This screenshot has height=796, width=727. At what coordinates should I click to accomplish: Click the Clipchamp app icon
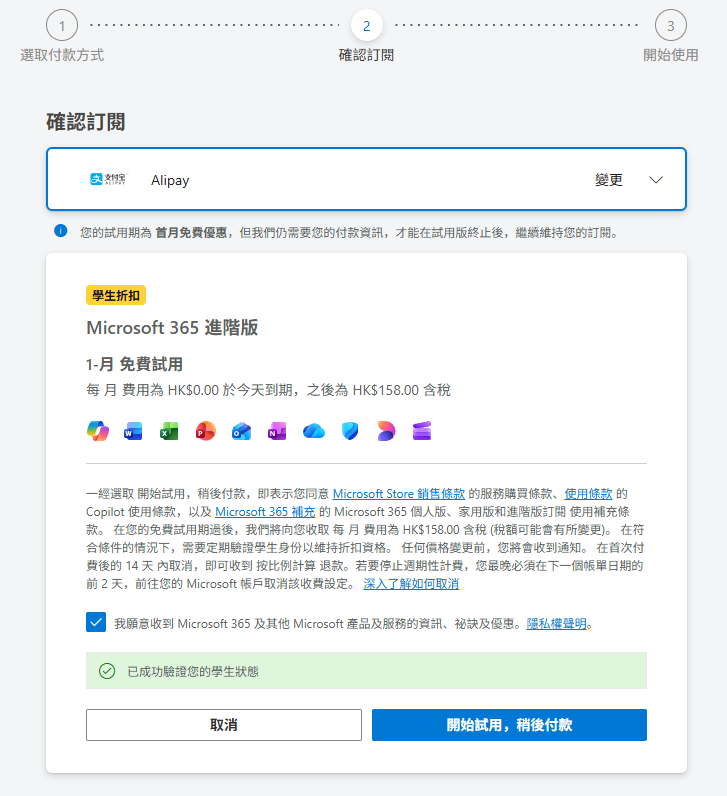[x=421, y=431]
